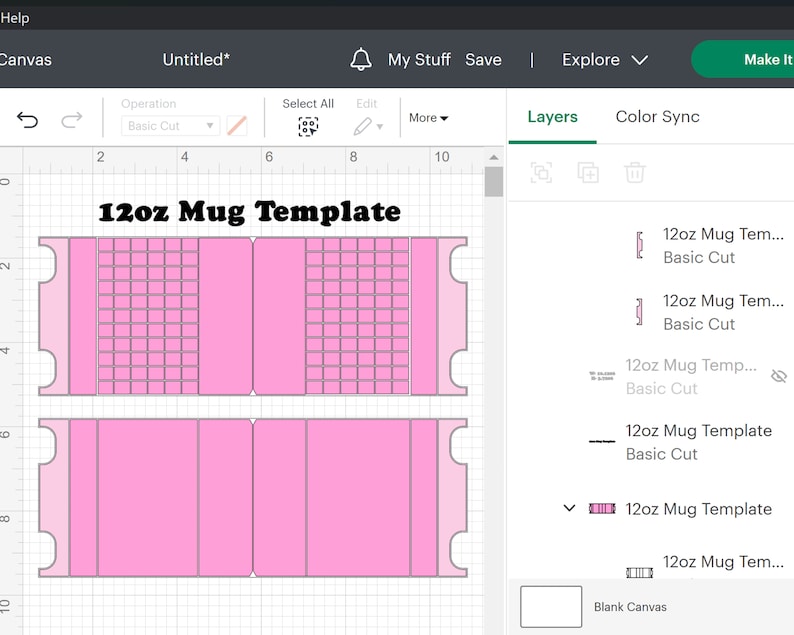This screenshot has height=635, width=794.
Task: Click the Delete trash icon
Action: 634,173
